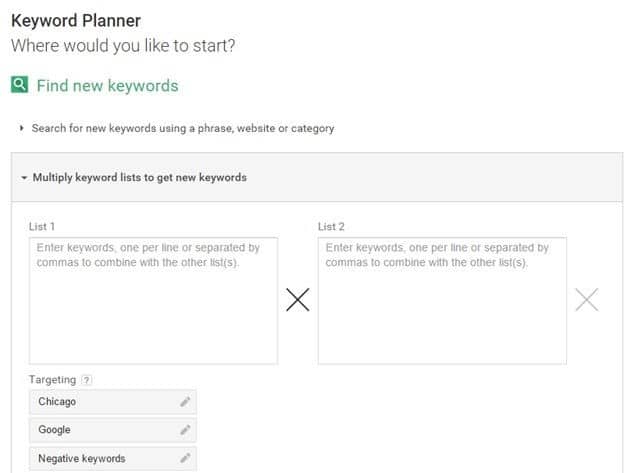The image size is (624, 473).
Task: Open the Find new keywords link
Action: 107,86
